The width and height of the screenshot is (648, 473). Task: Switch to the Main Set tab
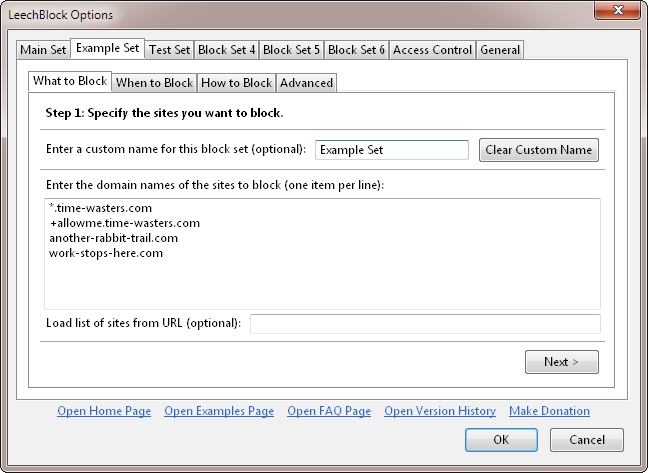tap(43, 50)
